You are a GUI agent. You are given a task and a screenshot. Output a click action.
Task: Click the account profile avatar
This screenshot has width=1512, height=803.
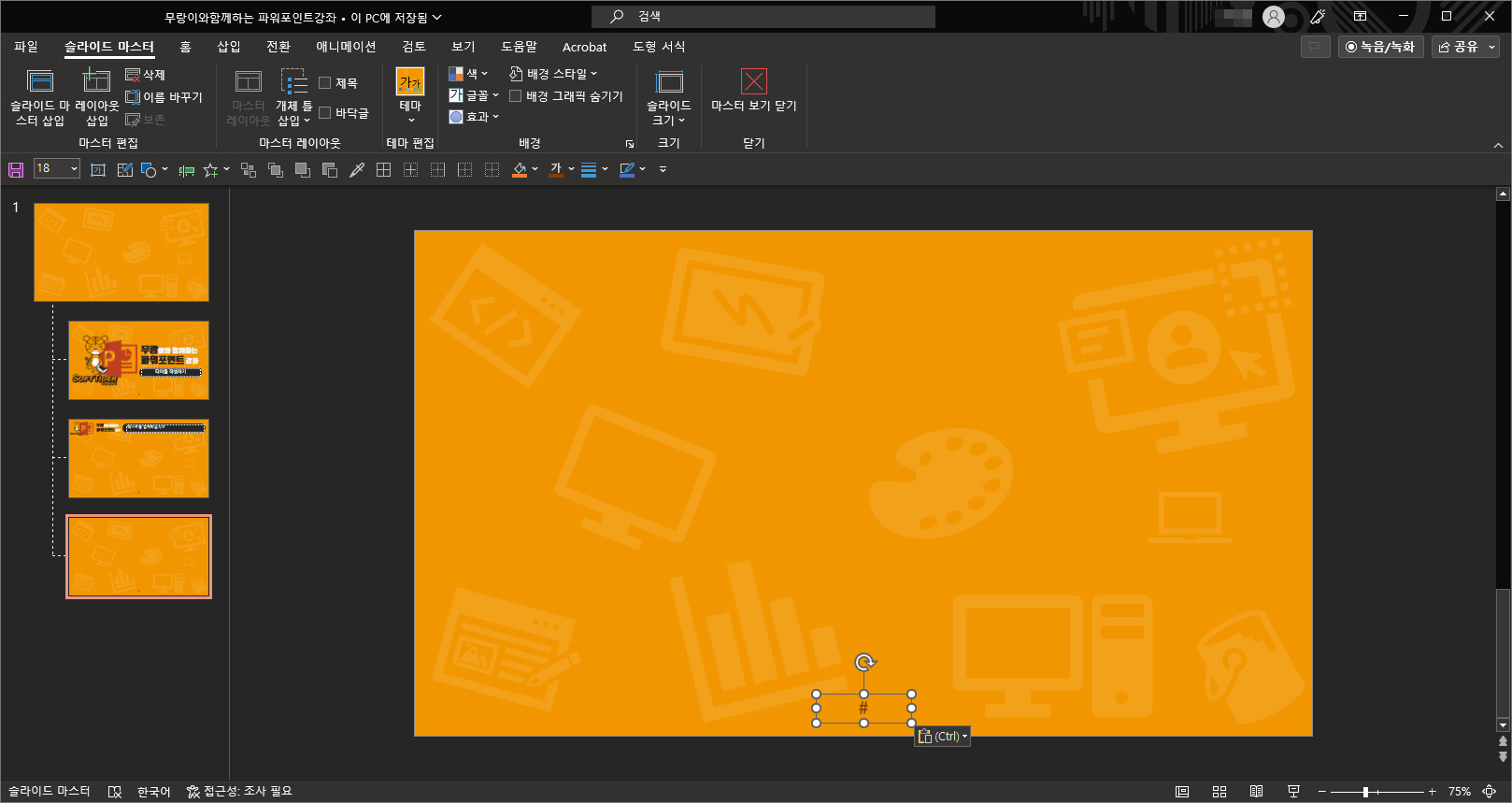coord(1274,17)
